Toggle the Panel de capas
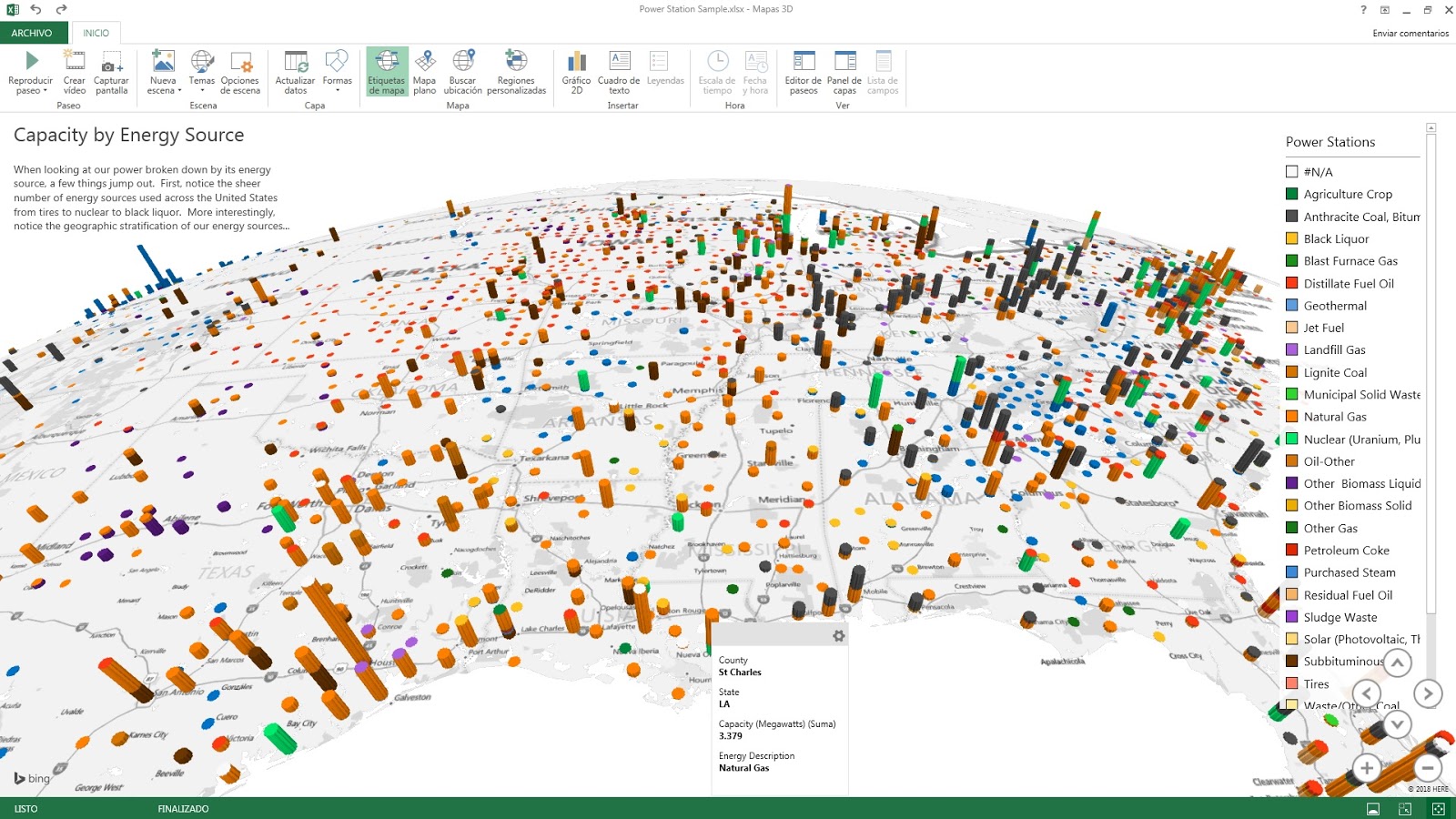The width and height of the screenshot is (1456, 819). [844, 72]
